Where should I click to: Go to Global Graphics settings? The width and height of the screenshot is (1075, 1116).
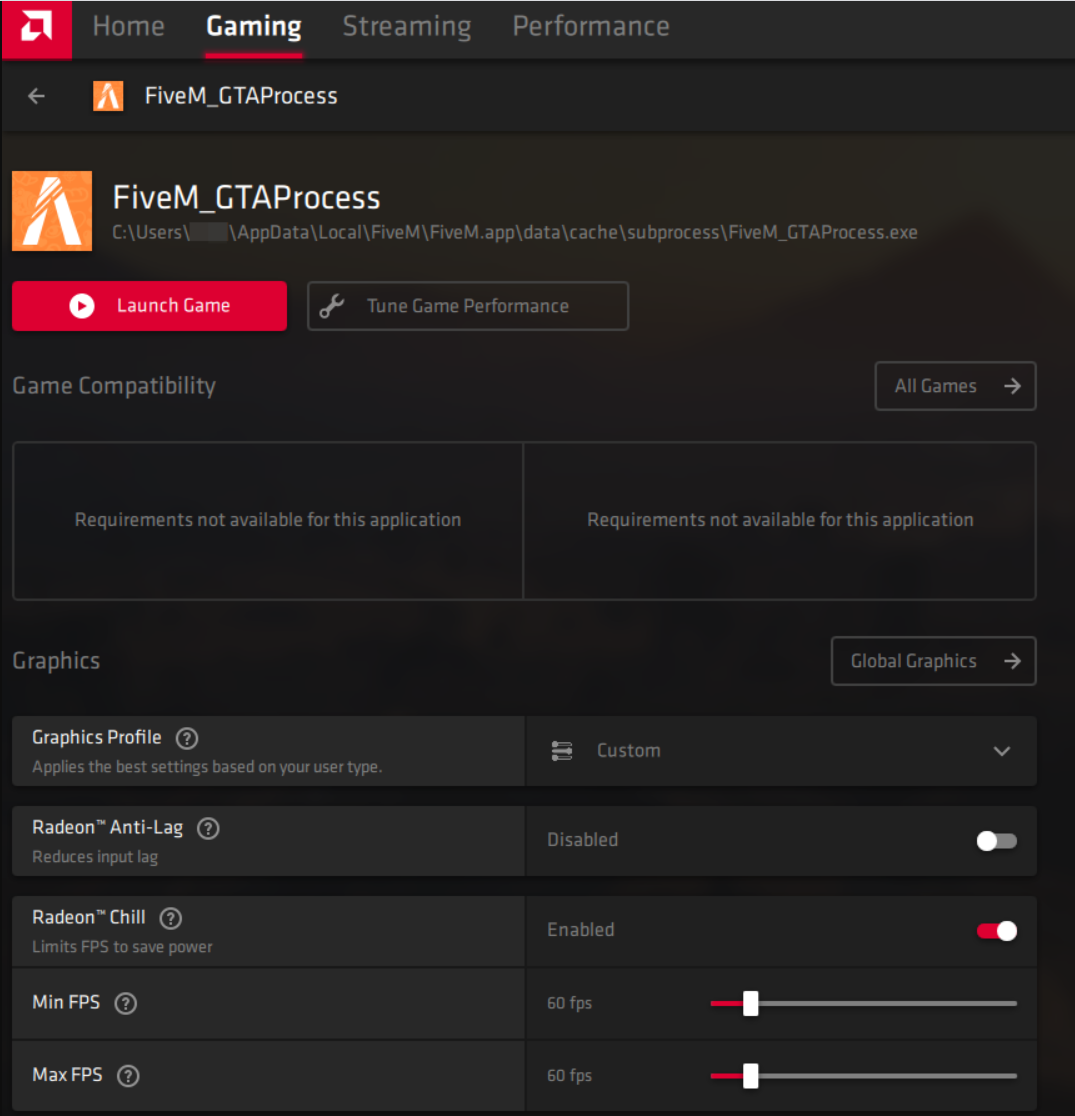pos(933,661)
